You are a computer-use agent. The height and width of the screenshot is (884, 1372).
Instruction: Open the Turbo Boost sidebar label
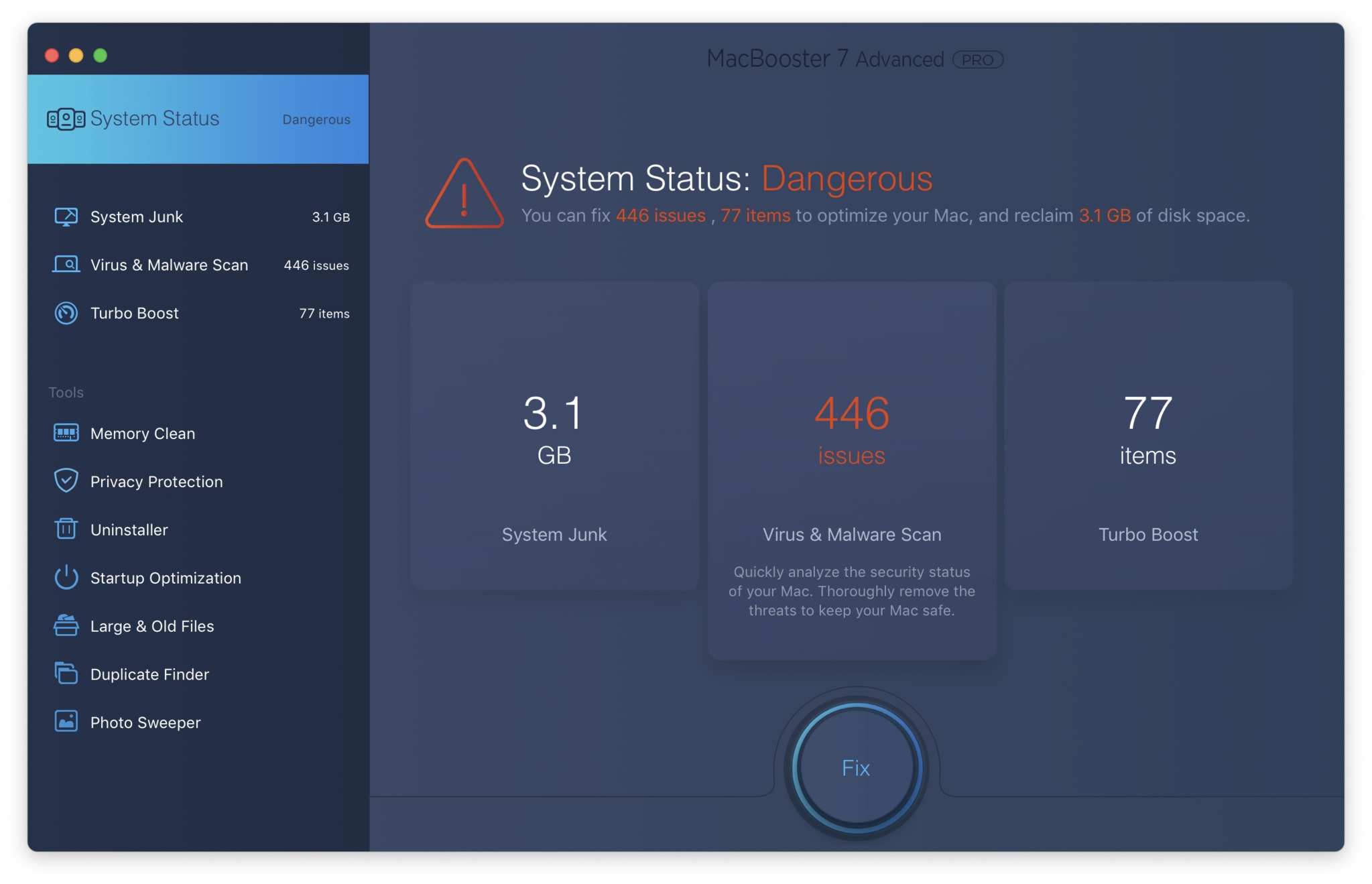[x=134, y=314]
